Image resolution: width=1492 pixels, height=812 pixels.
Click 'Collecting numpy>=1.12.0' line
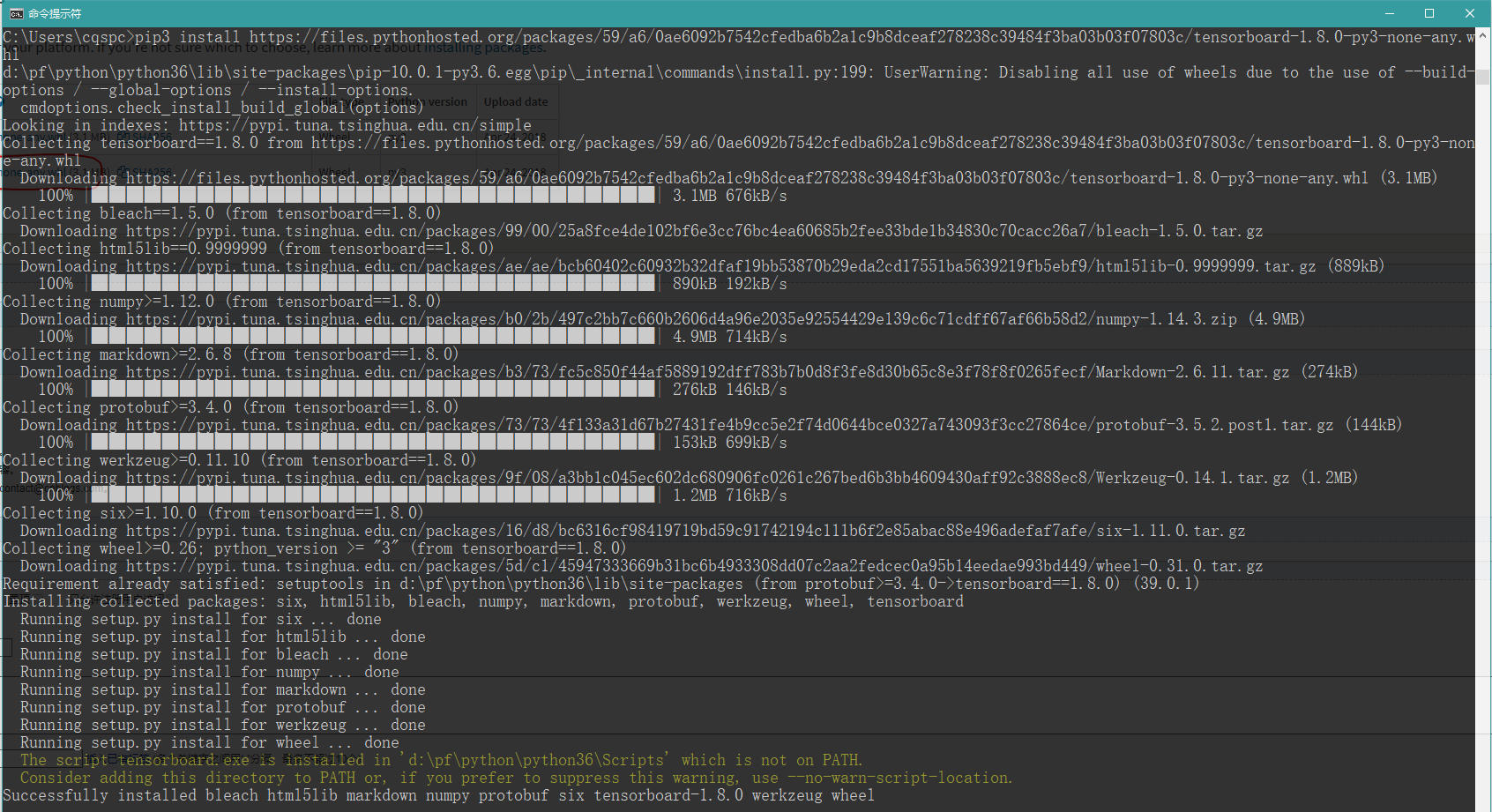pyautogui.click(x=222, y=302)
